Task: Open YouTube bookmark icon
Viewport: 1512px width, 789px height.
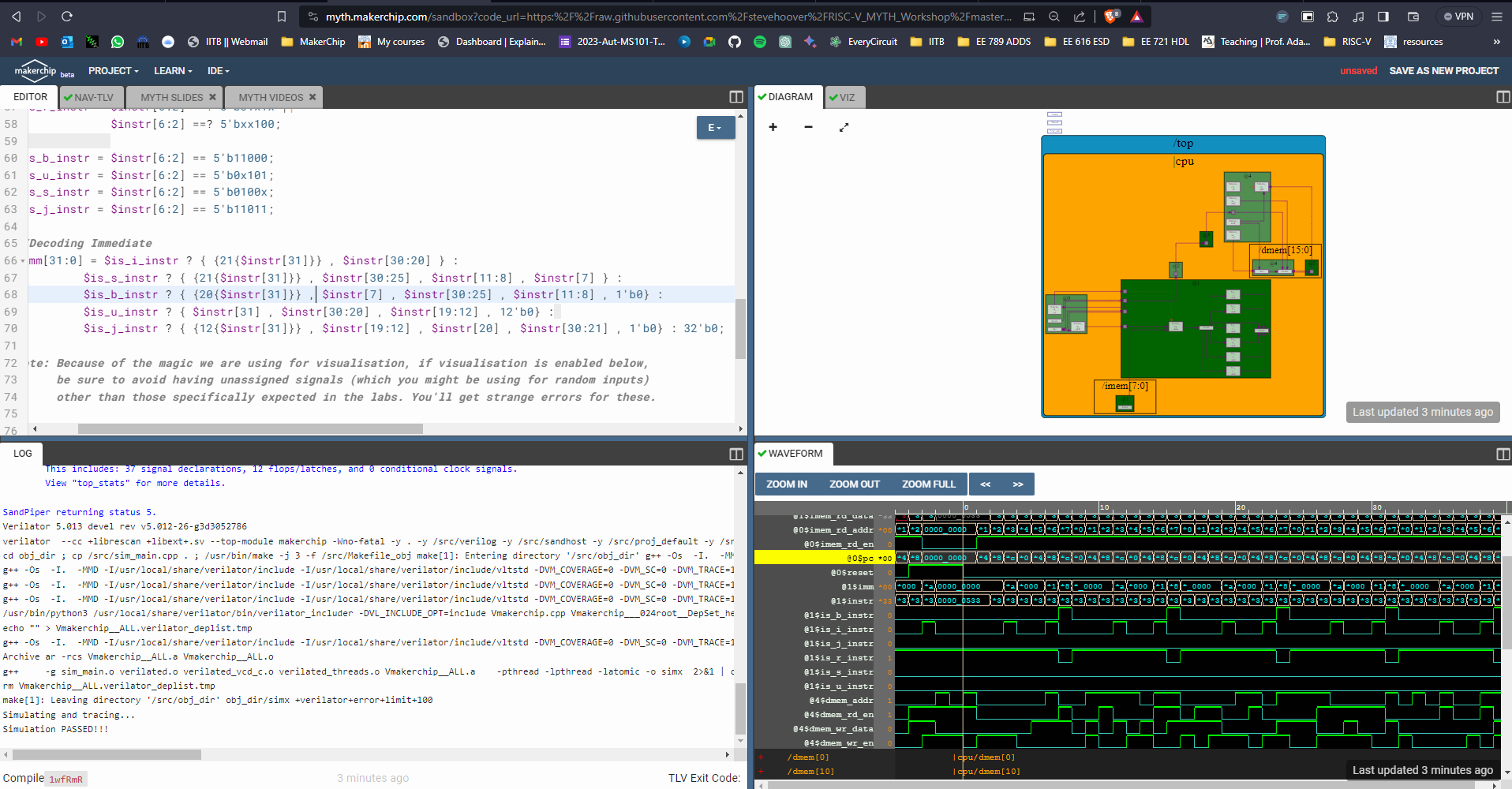Action: (42, 42)
